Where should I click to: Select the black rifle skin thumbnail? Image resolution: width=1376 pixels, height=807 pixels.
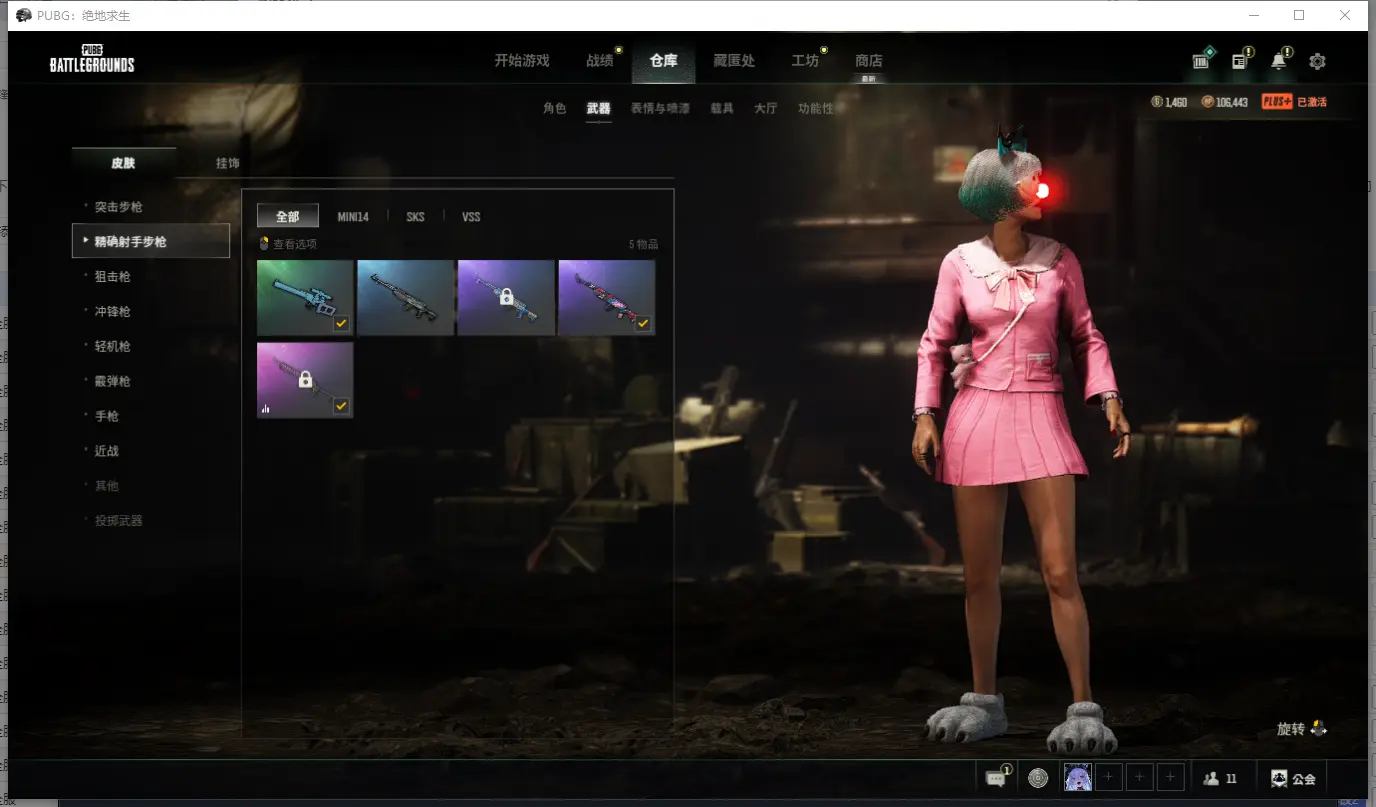click(x=405, y=297)
